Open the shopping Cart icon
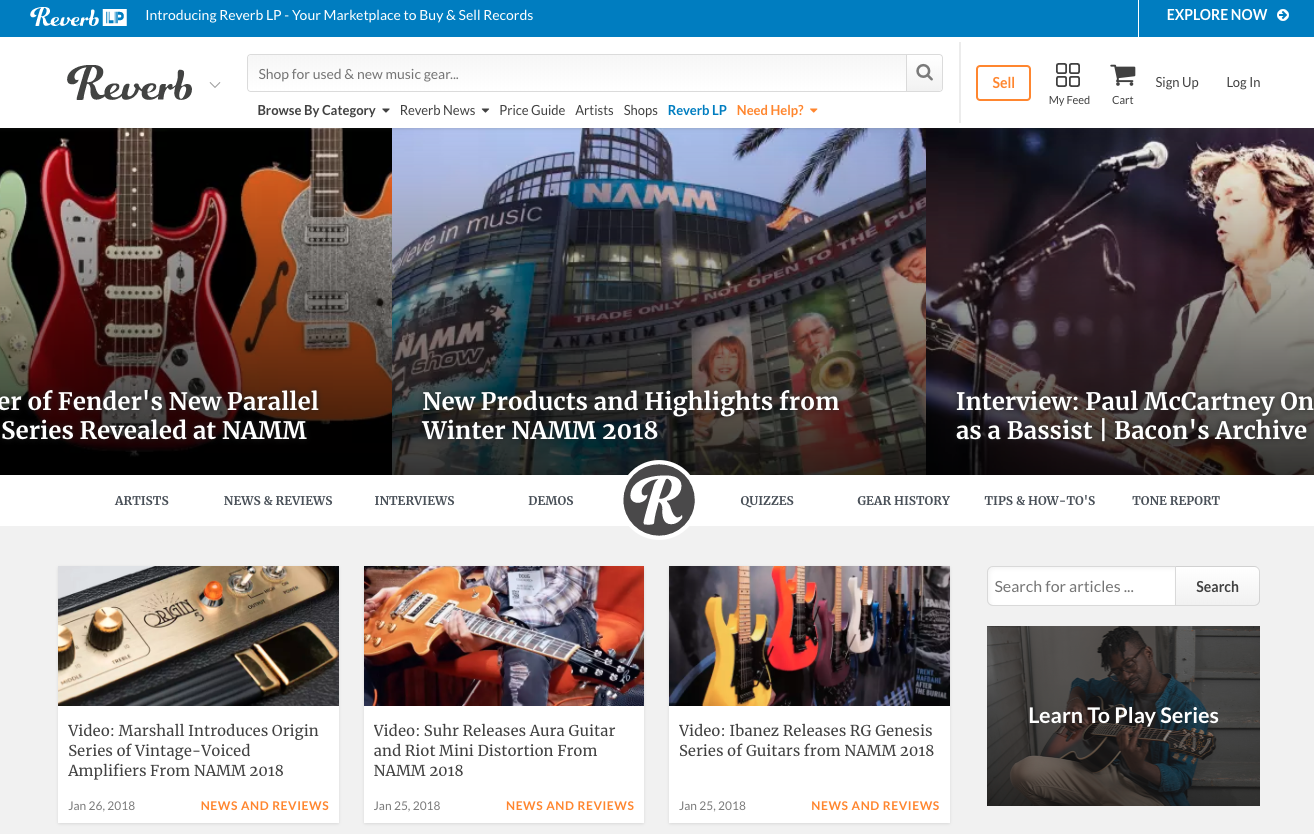Viewport: 1314px width, 834px height. click(1122, 76)
